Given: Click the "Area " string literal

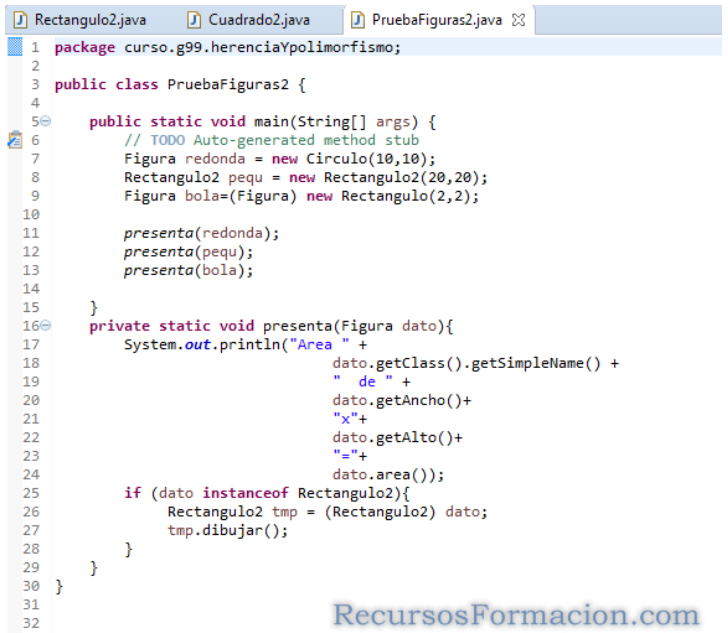Looking at the screenshot, I should pos(319,345).
